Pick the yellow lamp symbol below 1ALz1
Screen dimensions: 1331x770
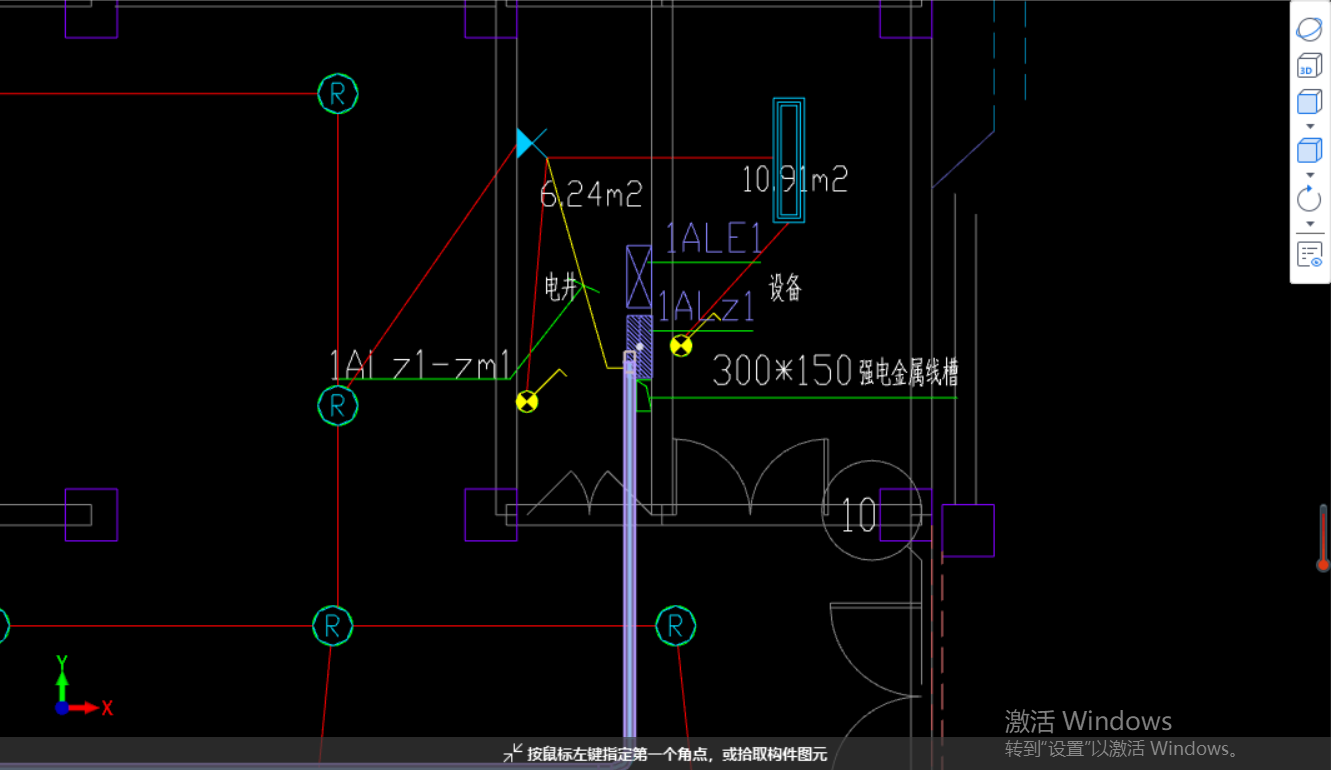(681, 346)
